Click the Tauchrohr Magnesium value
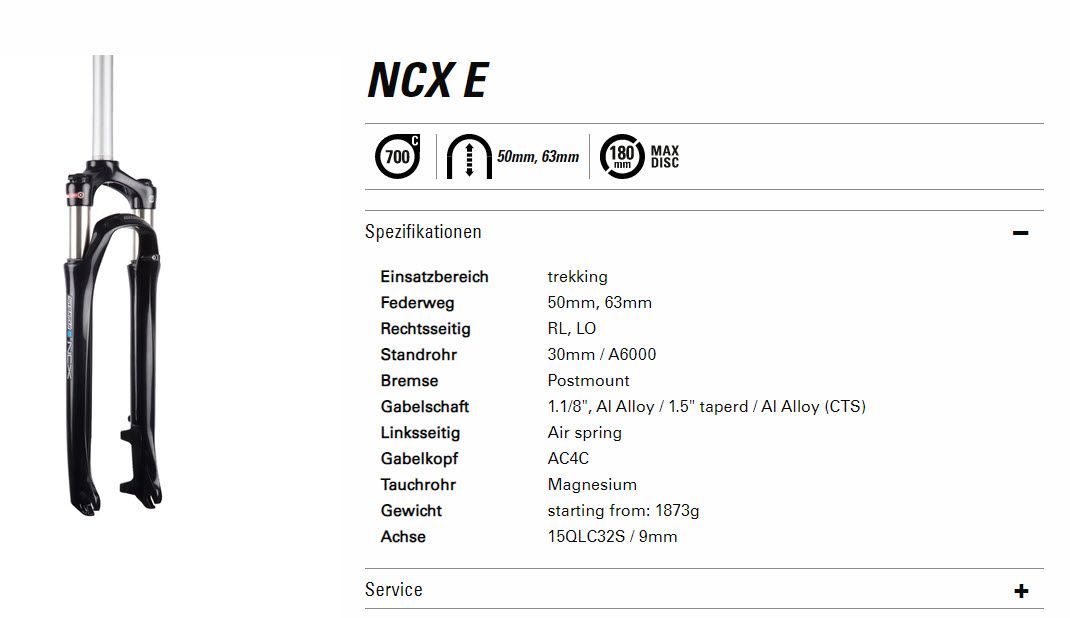 pos(592,485)
